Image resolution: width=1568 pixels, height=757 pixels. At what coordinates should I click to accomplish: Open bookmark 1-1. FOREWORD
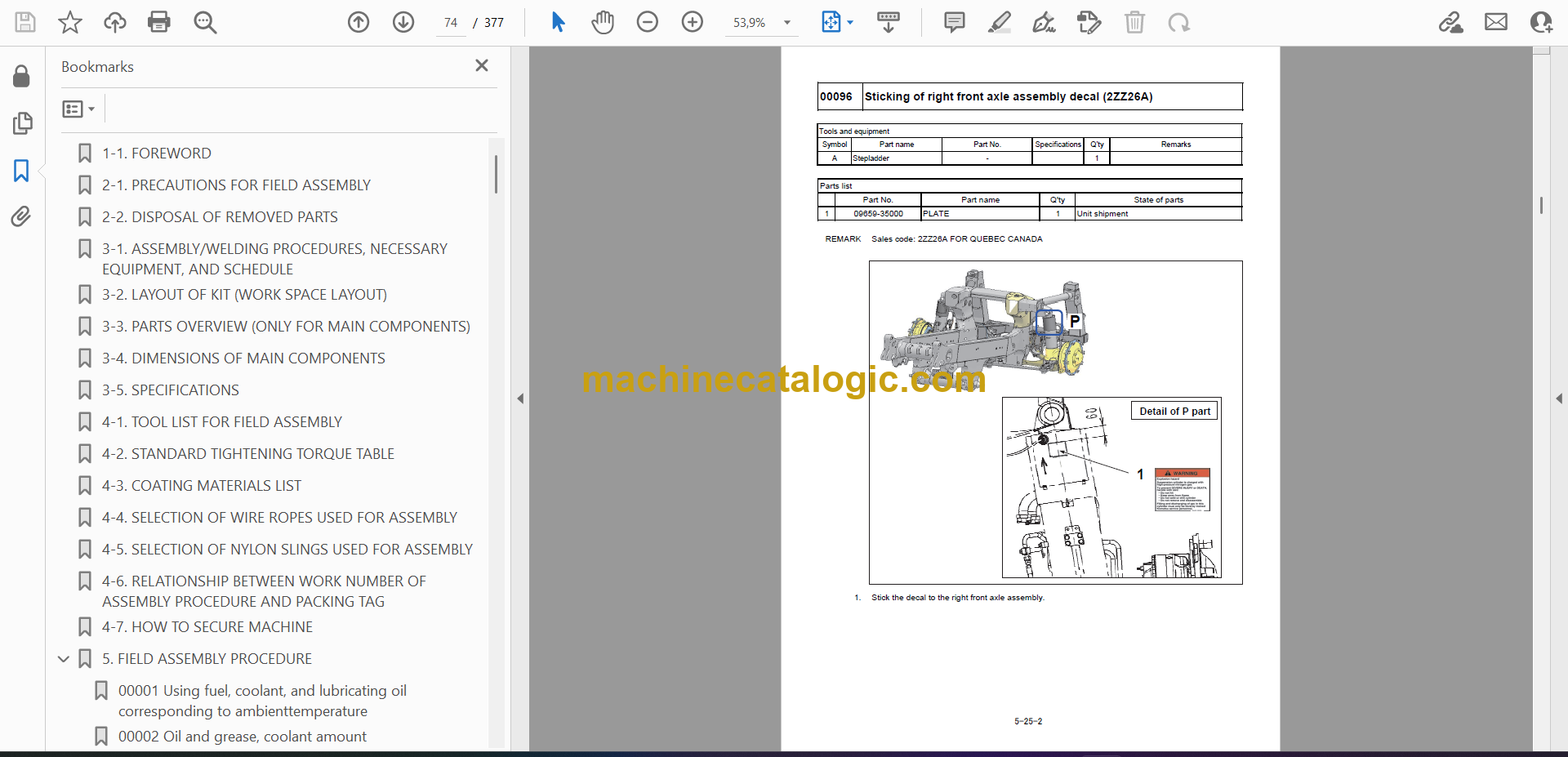pos(156,154)
